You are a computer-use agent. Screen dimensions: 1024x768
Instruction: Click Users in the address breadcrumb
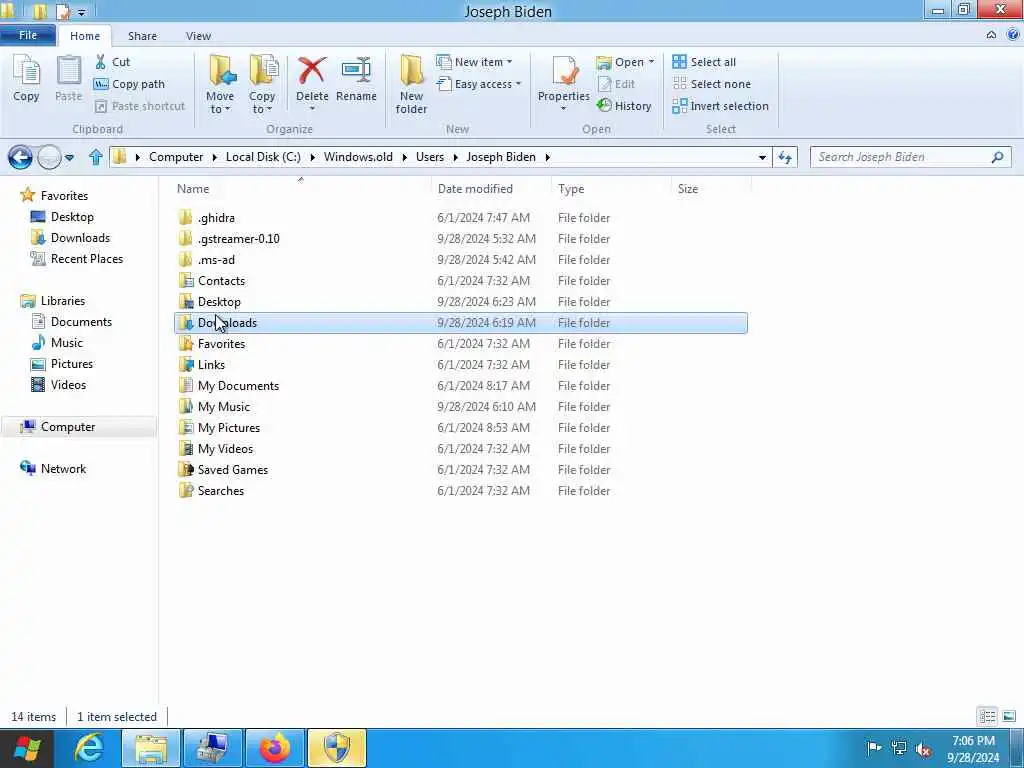430,157
